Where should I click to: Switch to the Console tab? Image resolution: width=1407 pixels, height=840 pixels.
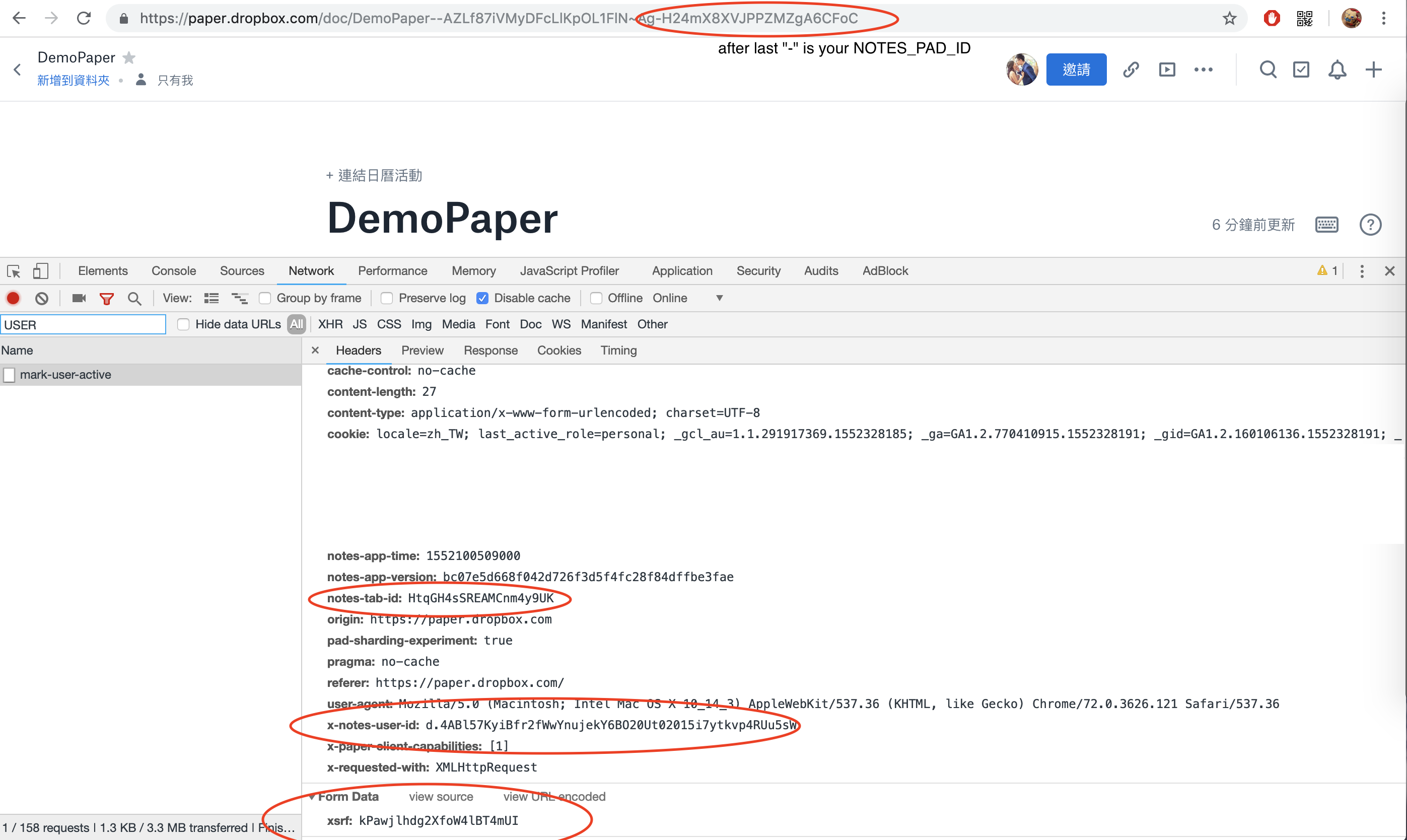click(173, 271)
